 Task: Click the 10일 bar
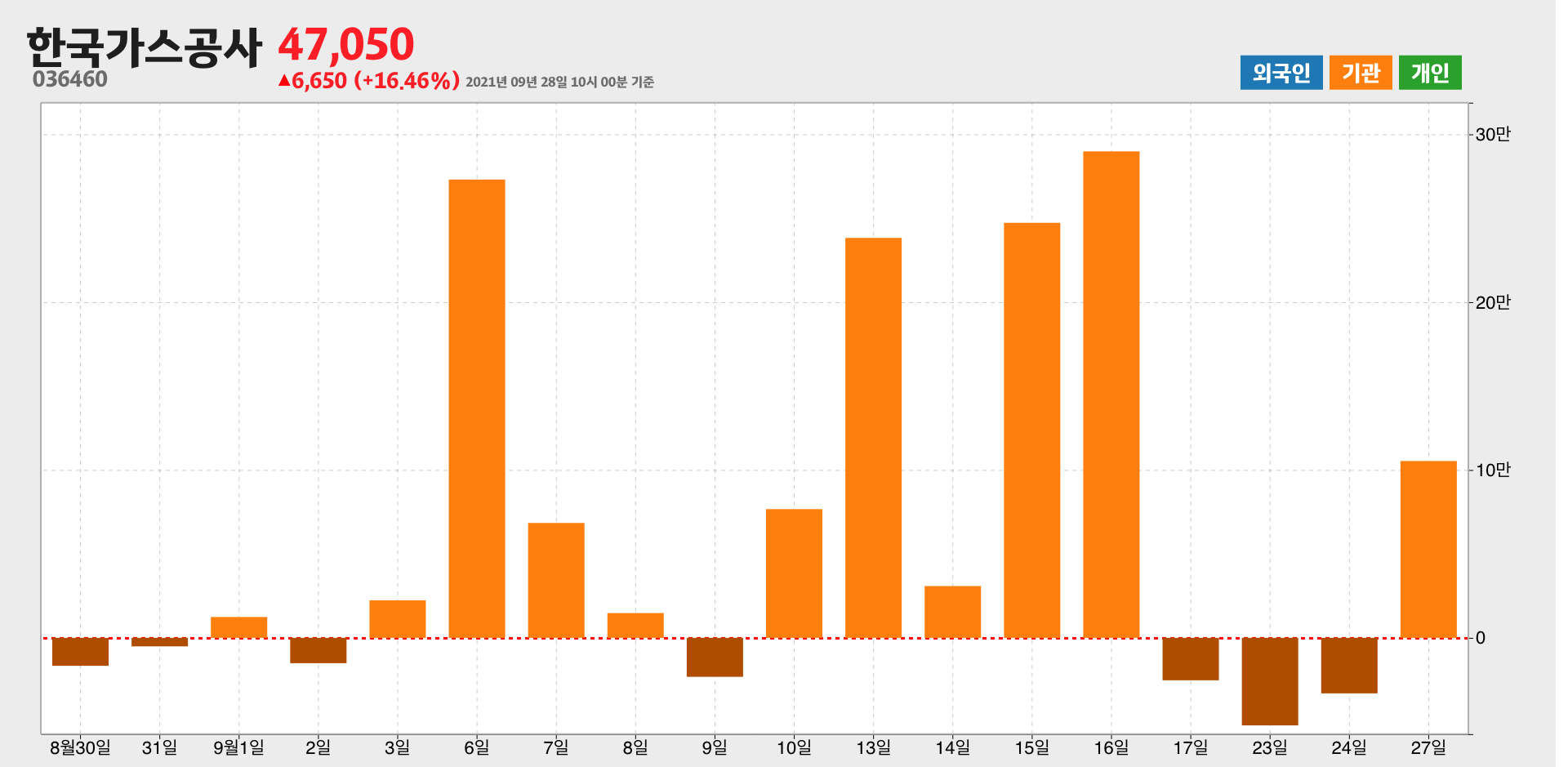(794, 573)
